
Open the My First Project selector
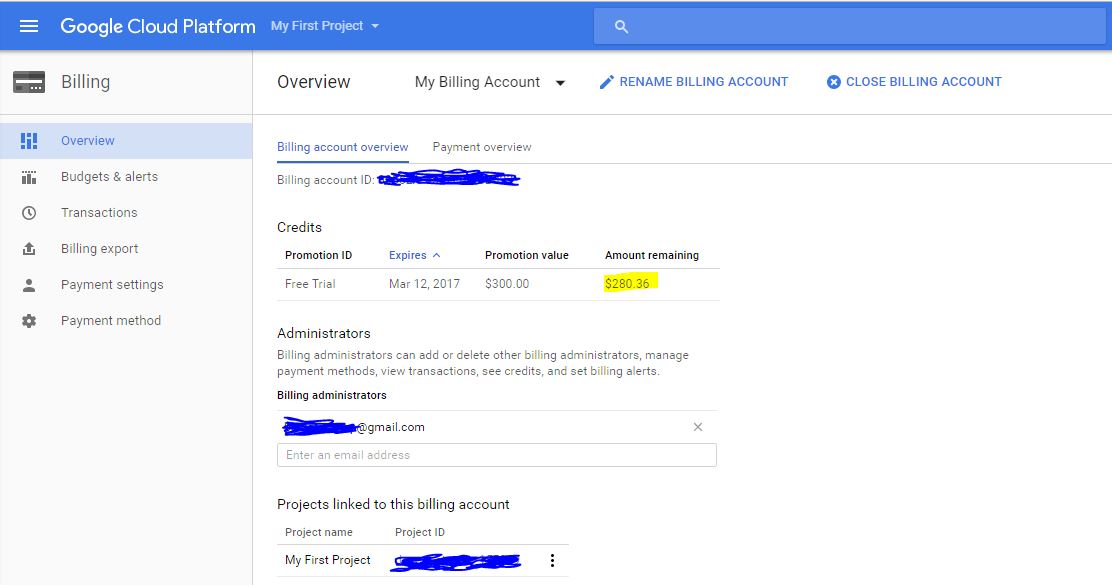pos(325,26)
